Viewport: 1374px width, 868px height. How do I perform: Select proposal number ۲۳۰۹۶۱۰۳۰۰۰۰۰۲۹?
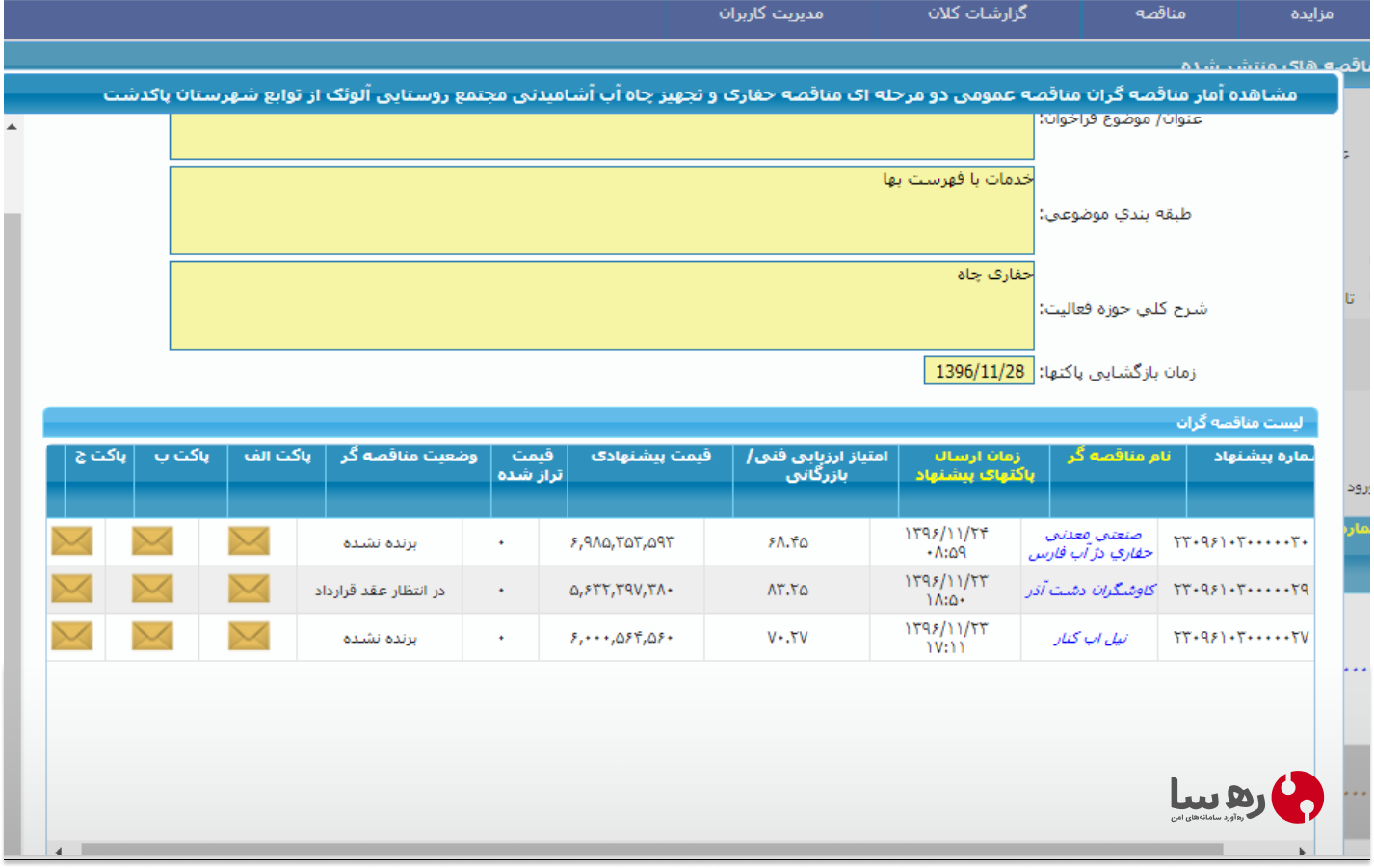click(x=1240, y=590)
